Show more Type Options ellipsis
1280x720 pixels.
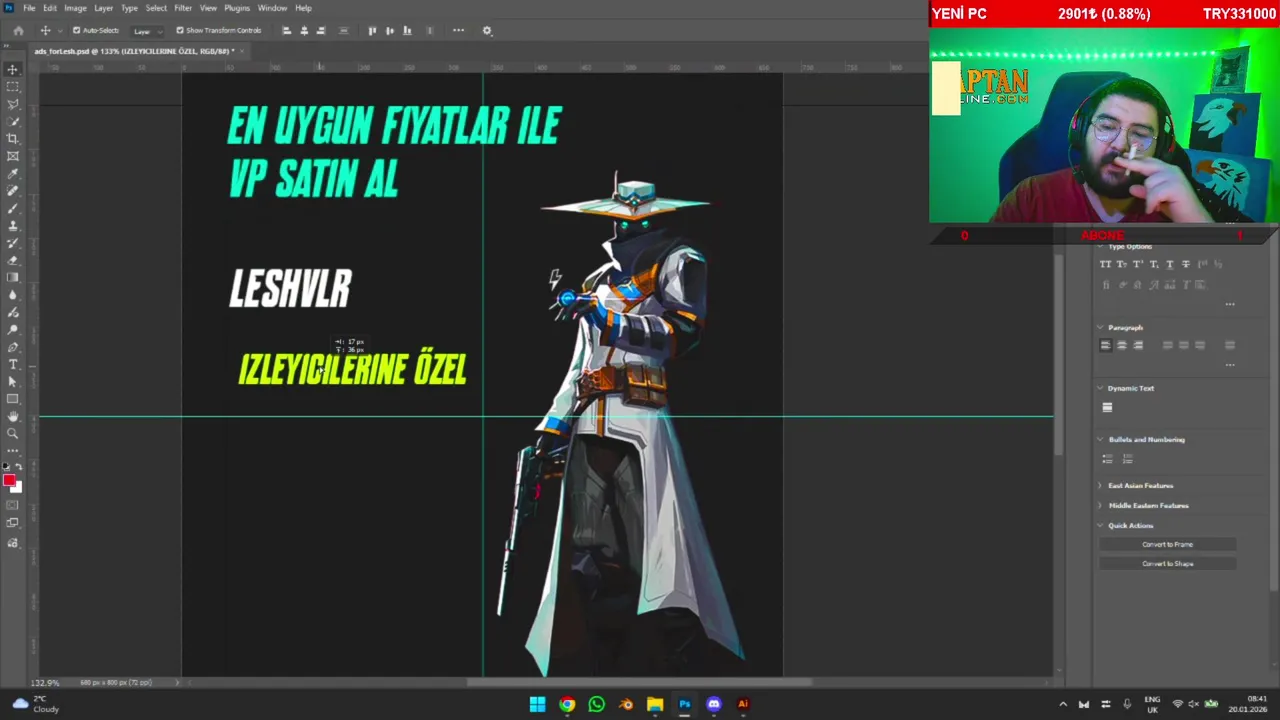point(1230,304)
